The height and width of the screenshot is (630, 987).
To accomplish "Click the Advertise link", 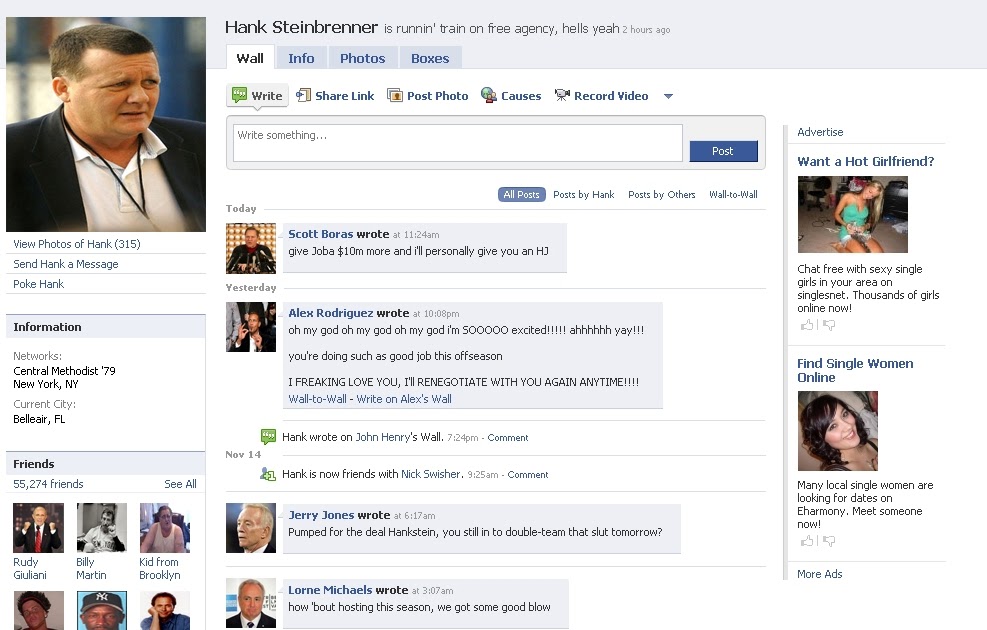I will tap(820, 132).
